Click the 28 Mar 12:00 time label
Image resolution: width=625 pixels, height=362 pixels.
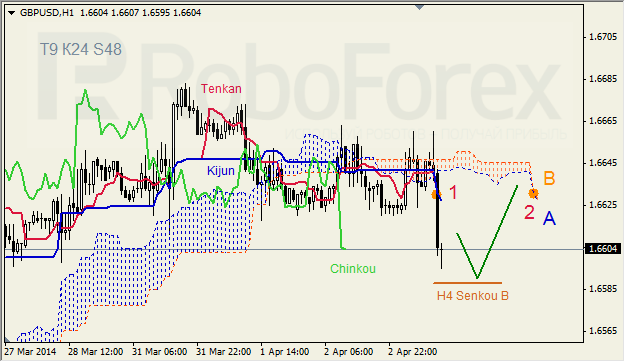click(x=95, y=352)
